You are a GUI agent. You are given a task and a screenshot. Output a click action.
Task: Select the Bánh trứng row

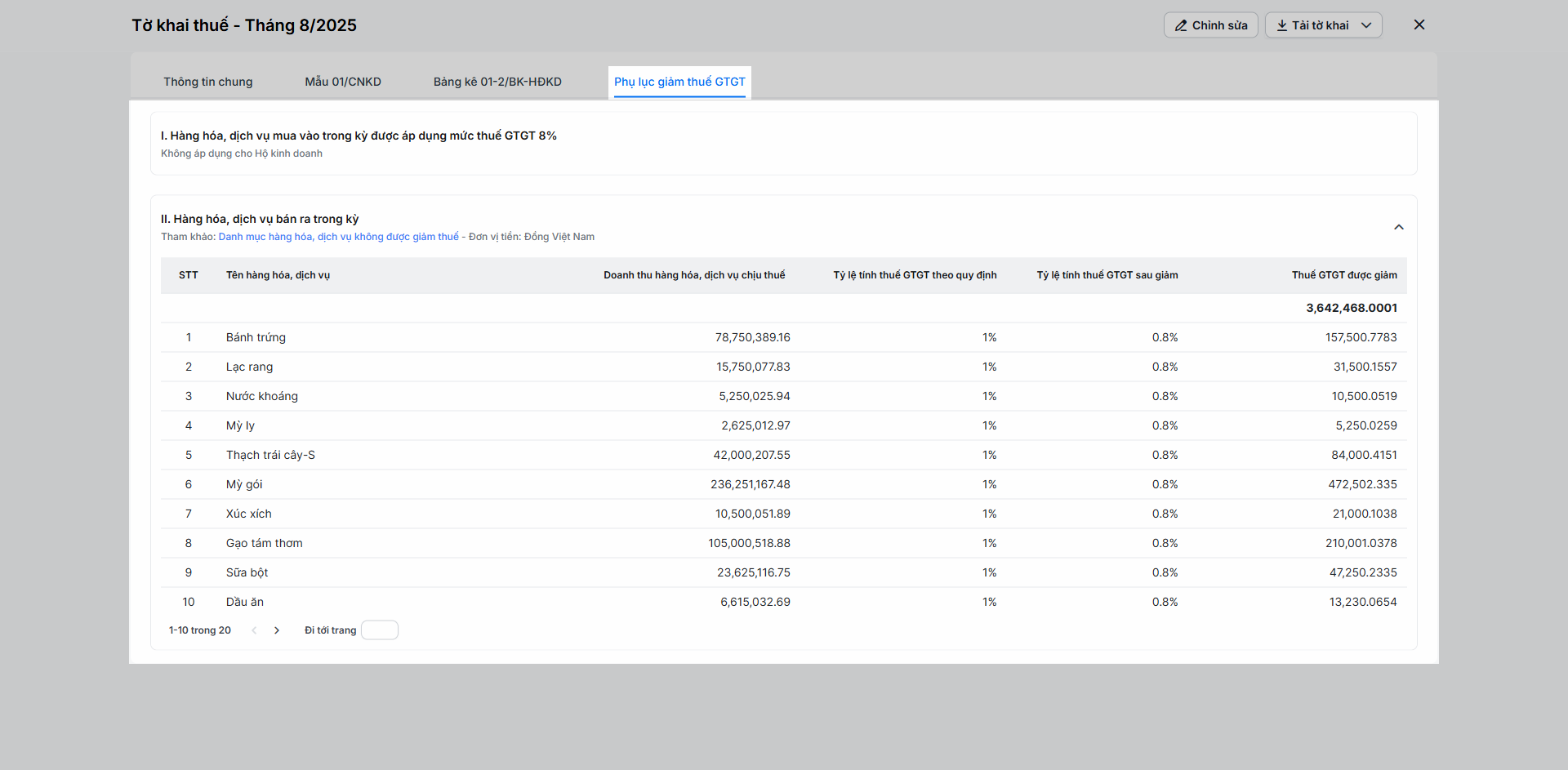coord(256,337)
